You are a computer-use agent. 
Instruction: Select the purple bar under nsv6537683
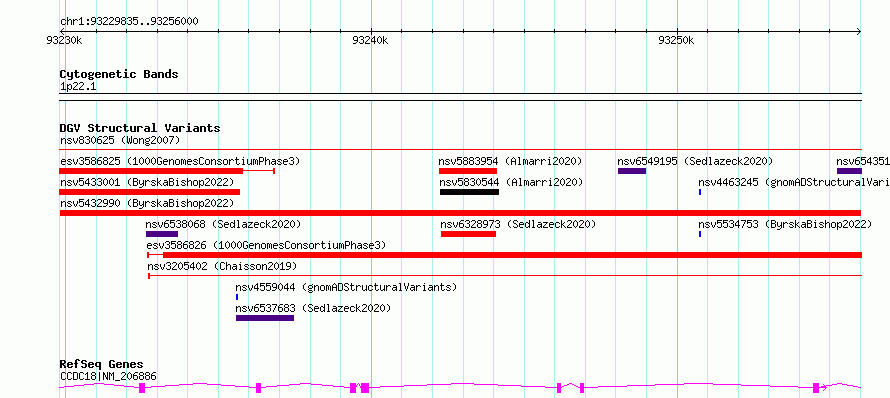(x=265, y=318)
